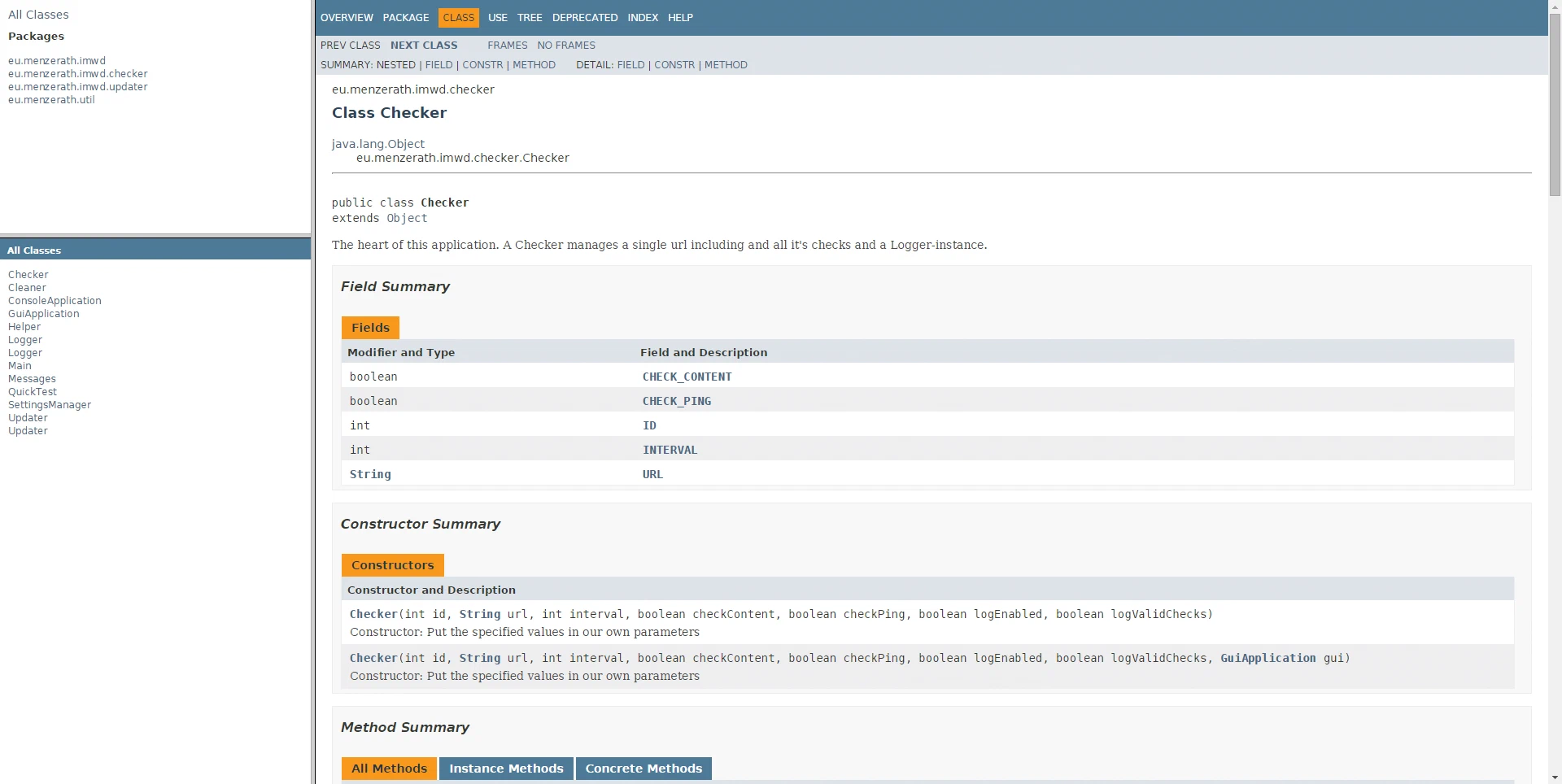Open the HELP navigation item
1562x784 pixels.
tap(681, 17)
